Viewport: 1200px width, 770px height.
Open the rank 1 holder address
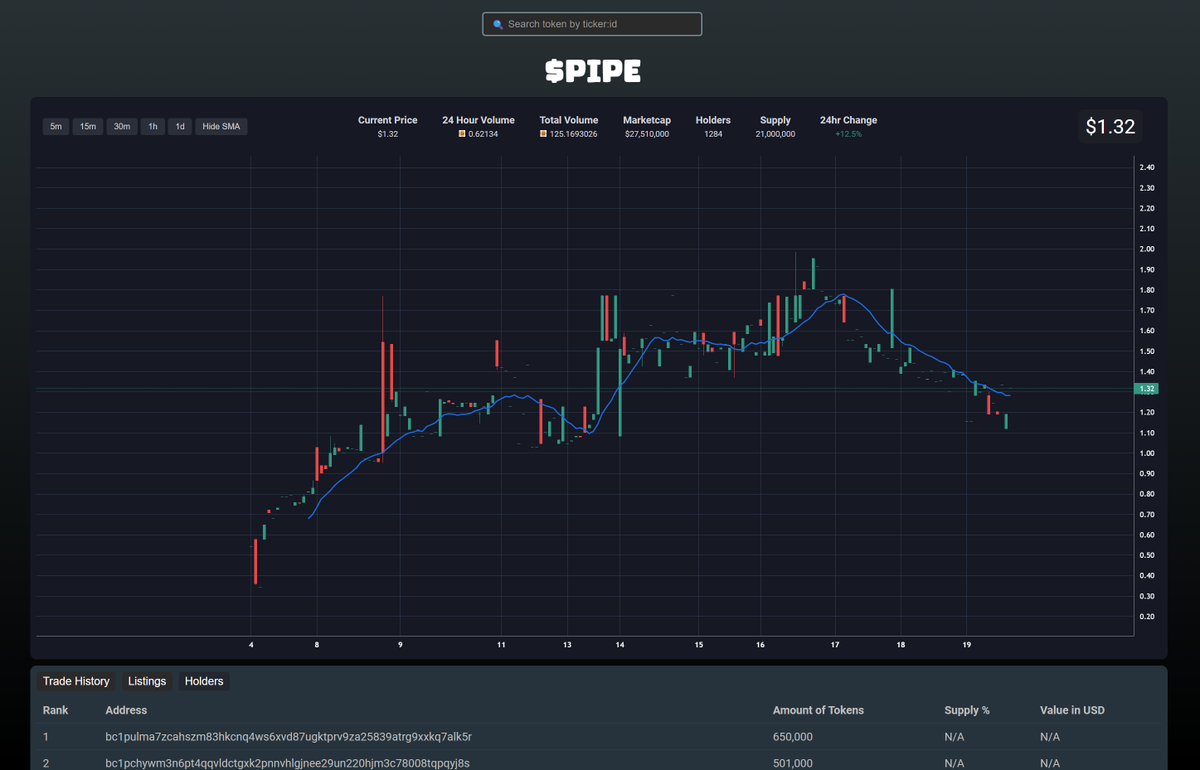289,736
